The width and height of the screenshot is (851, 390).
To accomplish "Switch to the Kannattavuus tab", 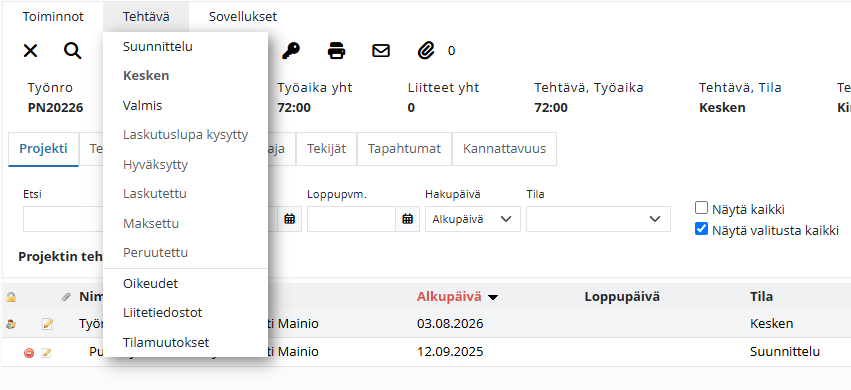I will (x=504, y=149).
